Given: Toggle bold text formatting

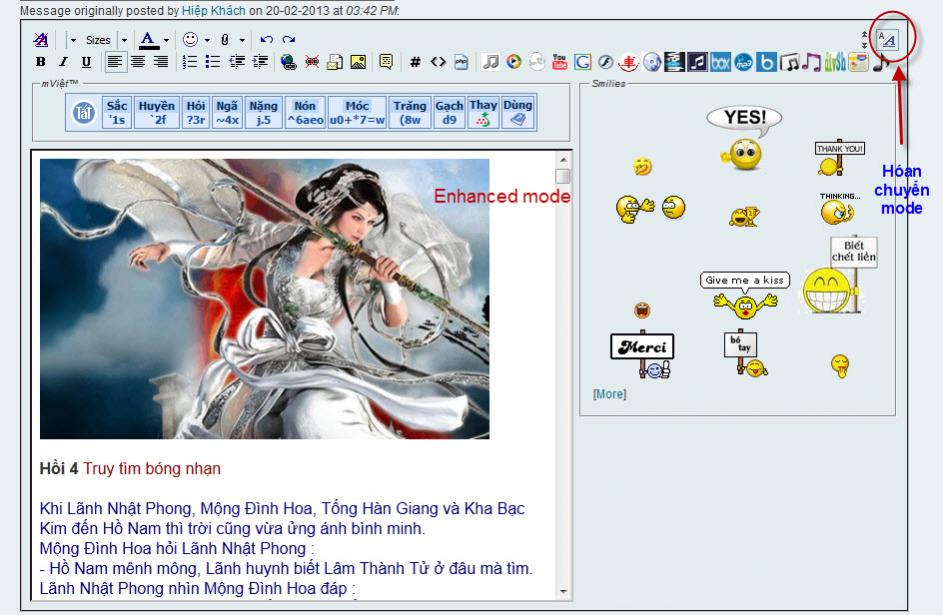Looking at the screenshot, I should (41, 62).
